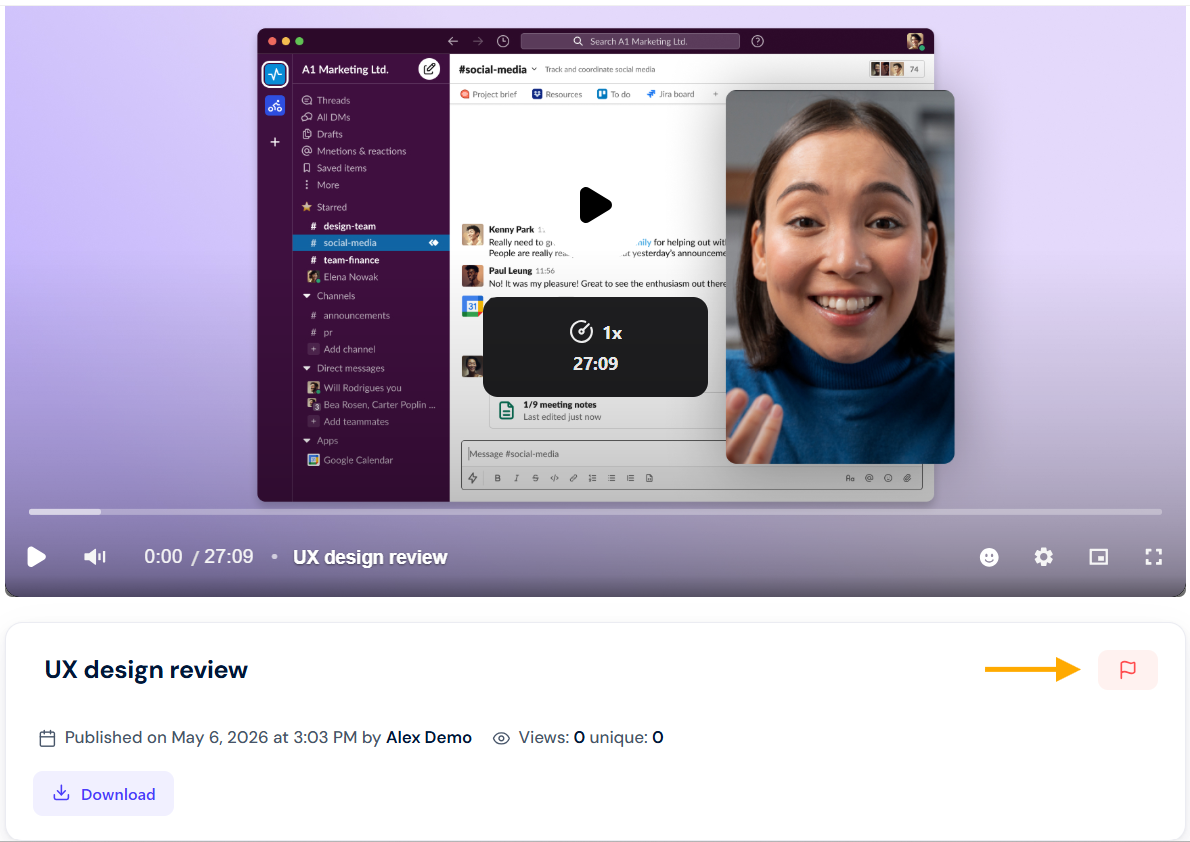
Task: Collapse the Channels section
Action: pos(307,296)
